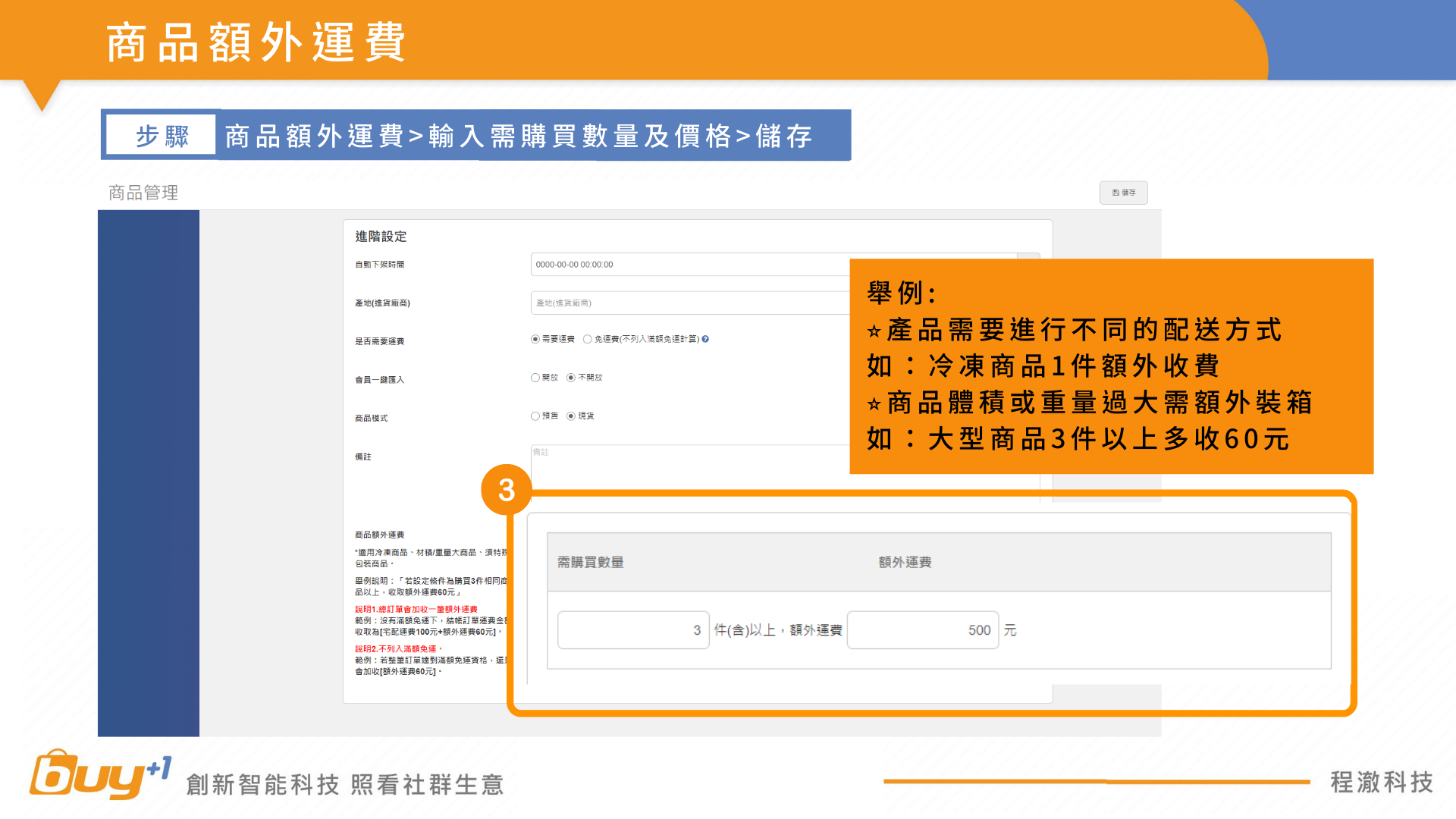
Task: Select 預售 product mode
Action: click(x=535, y=416)
